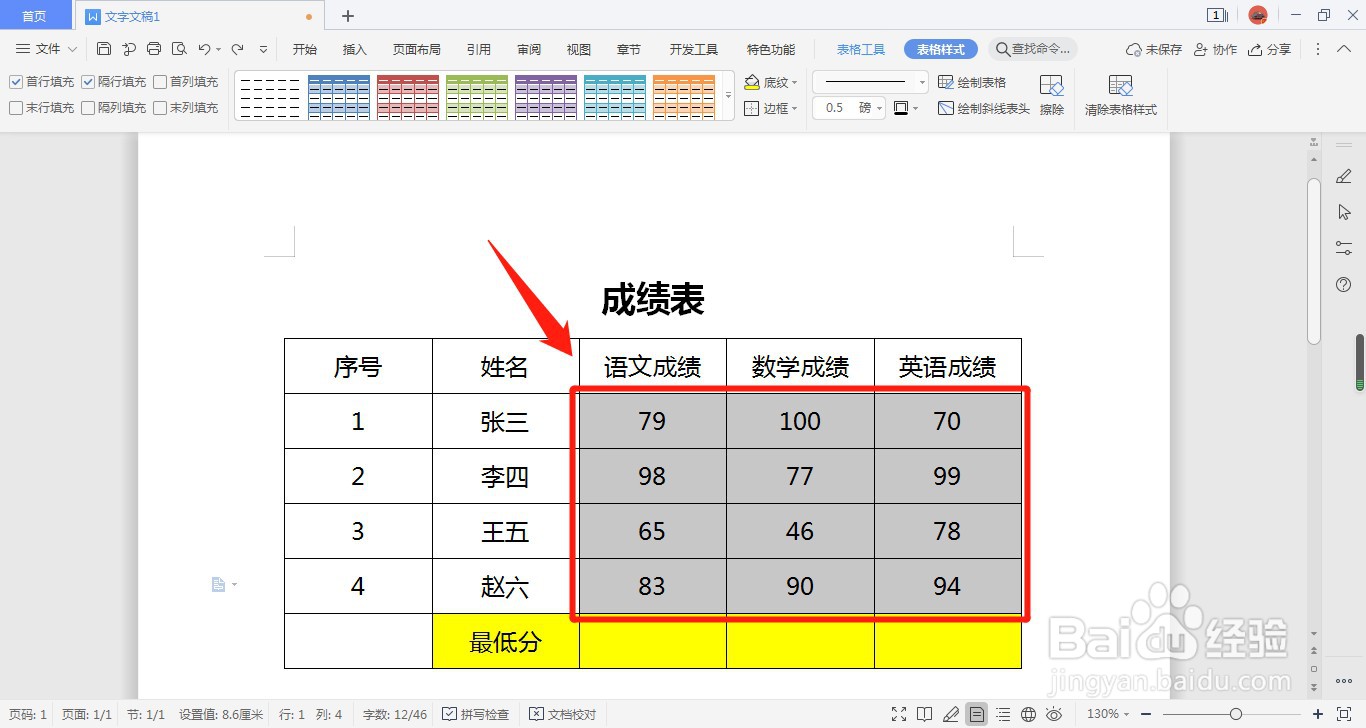Click the eye protection mode icon
The image size is (1366, 728).
1054,714
